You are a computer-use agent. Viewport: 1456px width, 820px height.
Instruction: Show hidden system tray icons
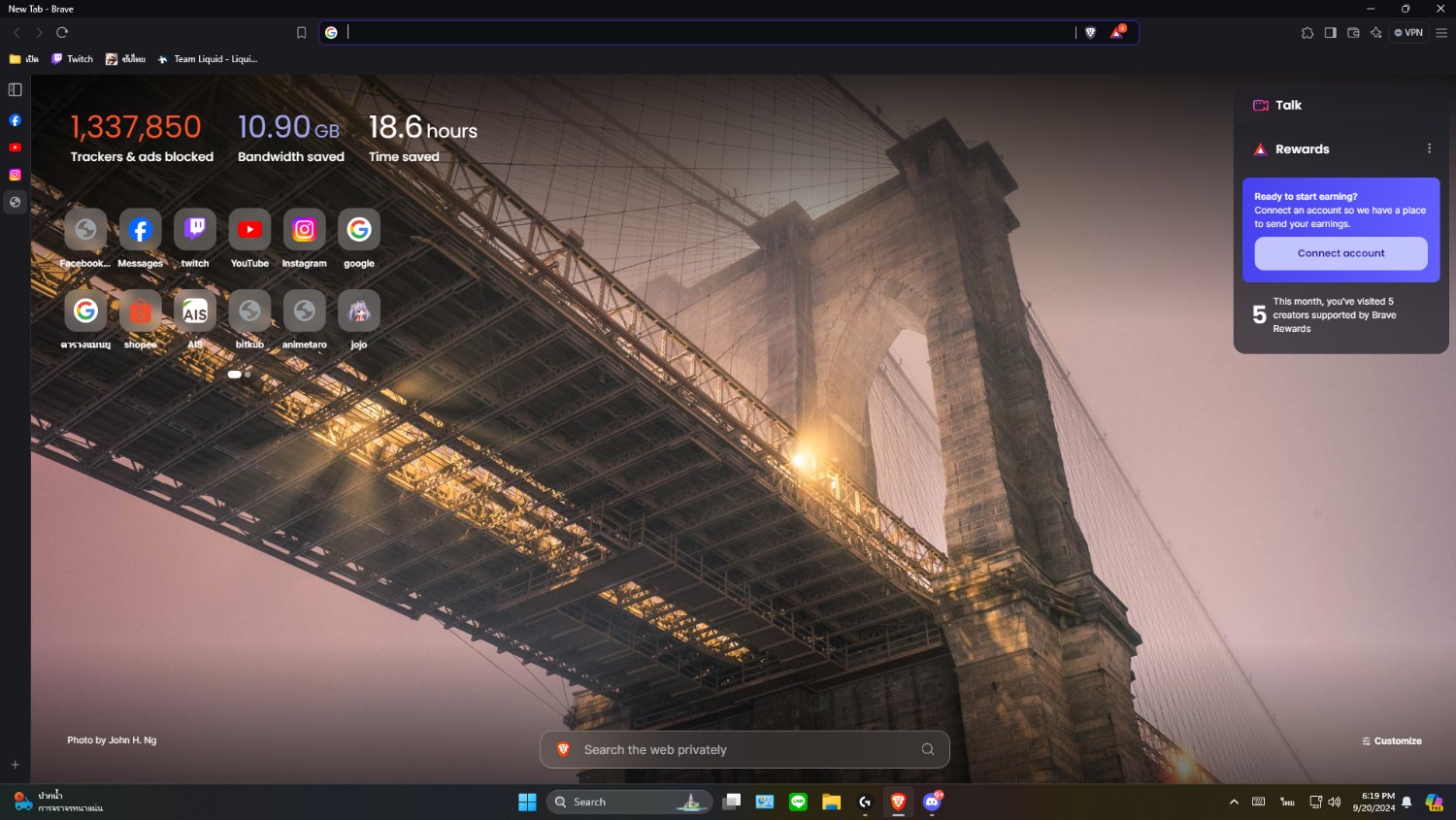[1234, 802]
